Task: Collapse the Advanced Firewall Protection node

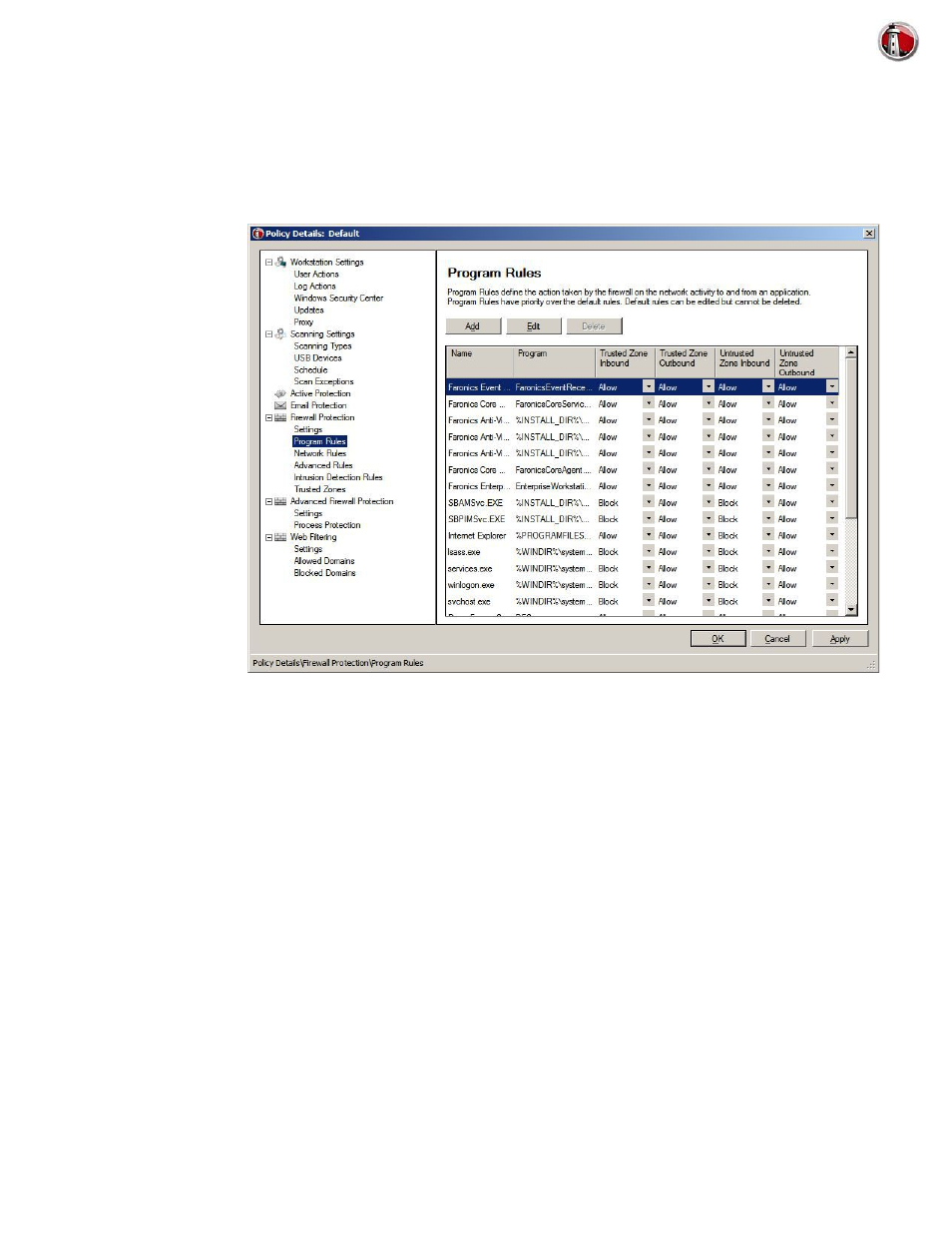Action: click(268, 502)
